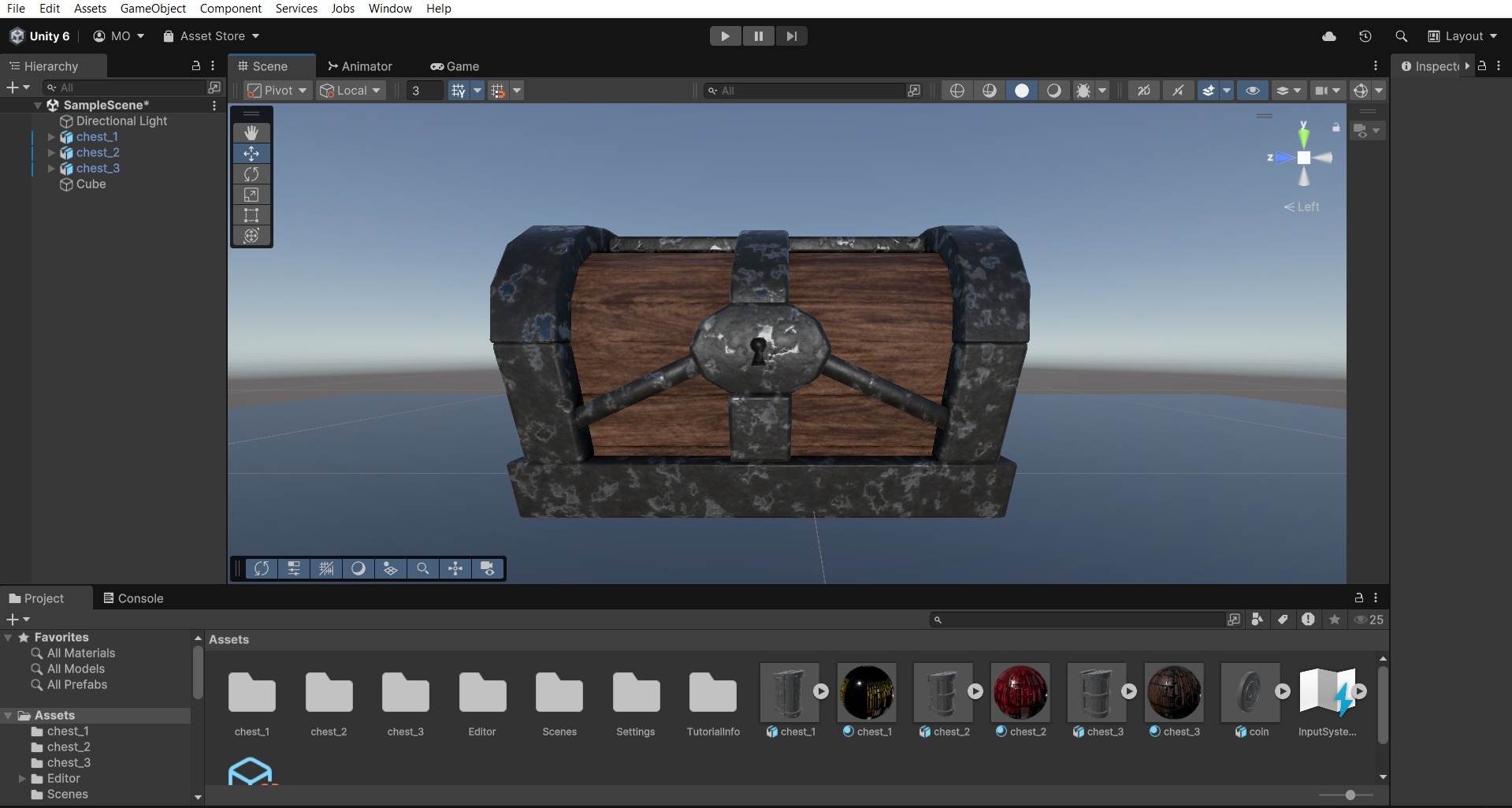Click the debug draw mode bug icon
1512x808 pixels.
click(x=1083, y=91)
